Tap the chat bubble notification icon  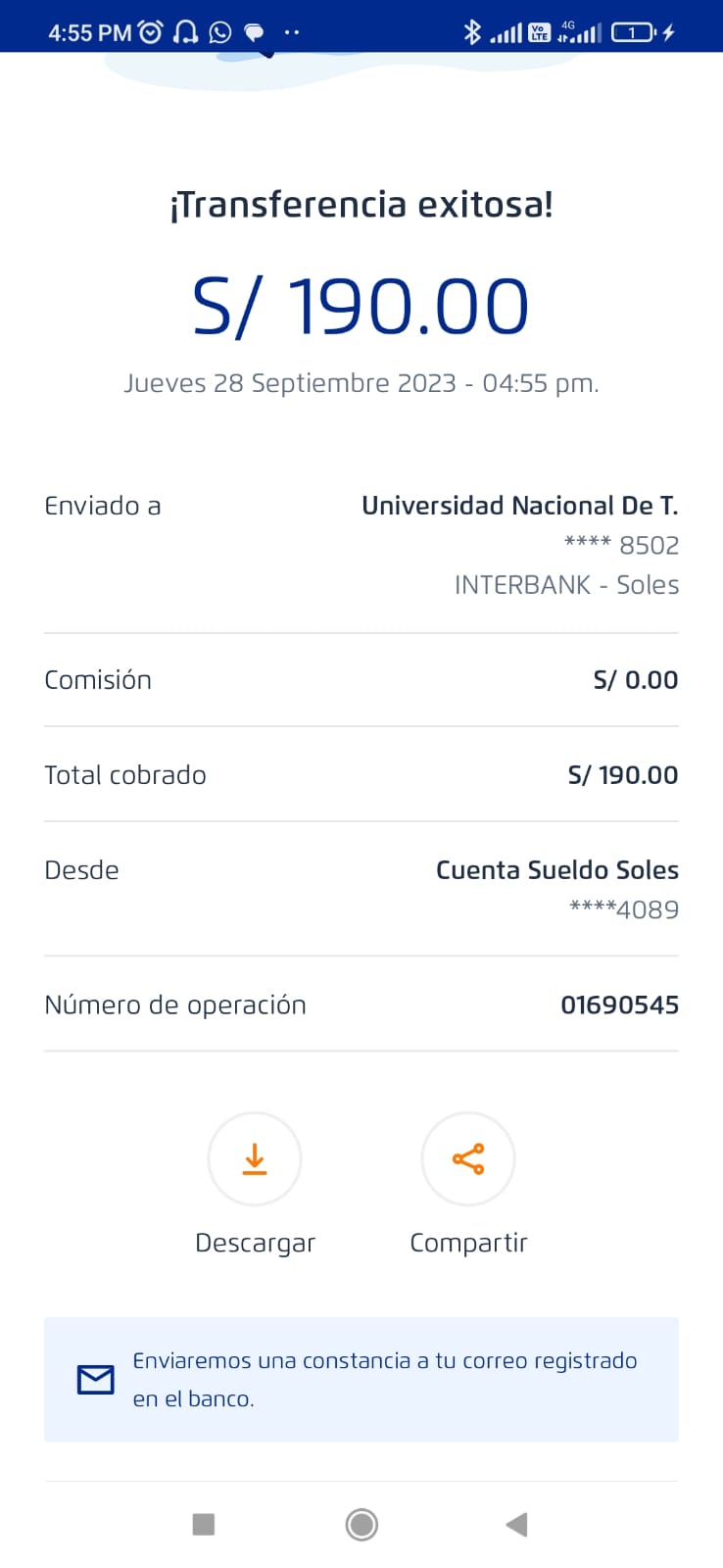coord(254,32)
